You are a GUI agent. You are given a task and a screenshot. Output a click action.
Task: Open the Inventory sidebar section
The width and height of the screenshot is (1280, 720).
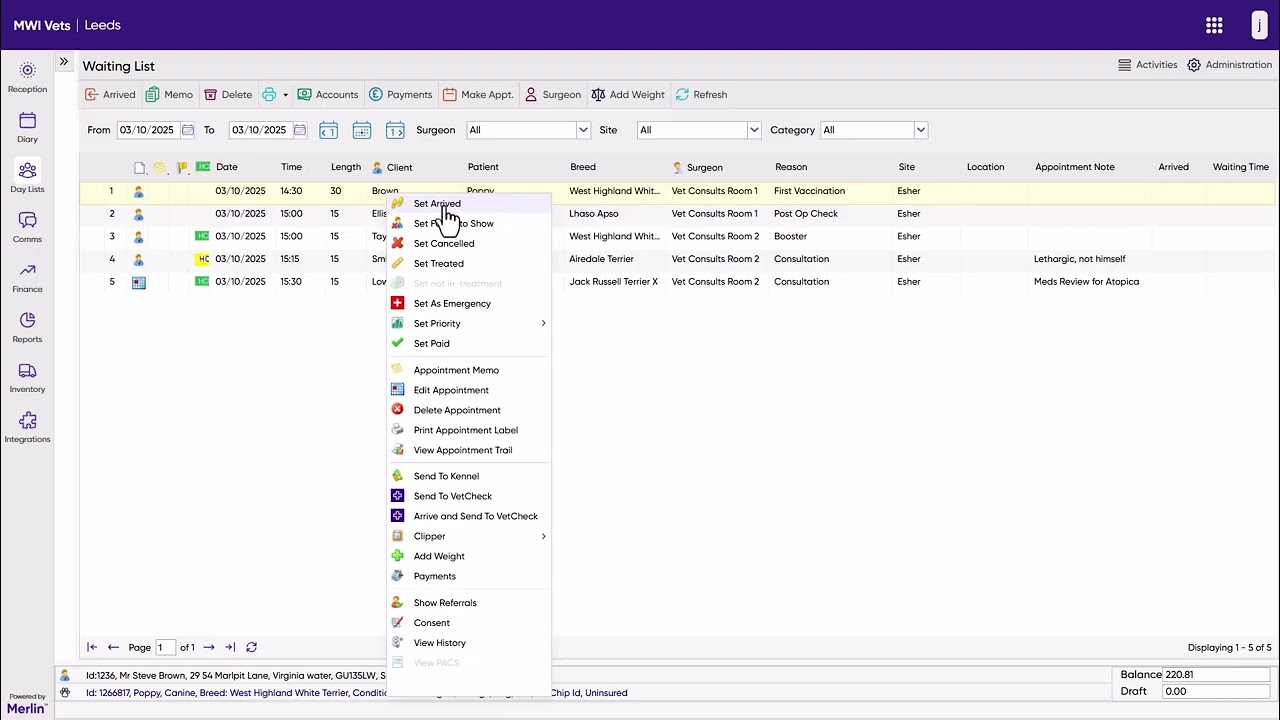click(x=27, y=377)
